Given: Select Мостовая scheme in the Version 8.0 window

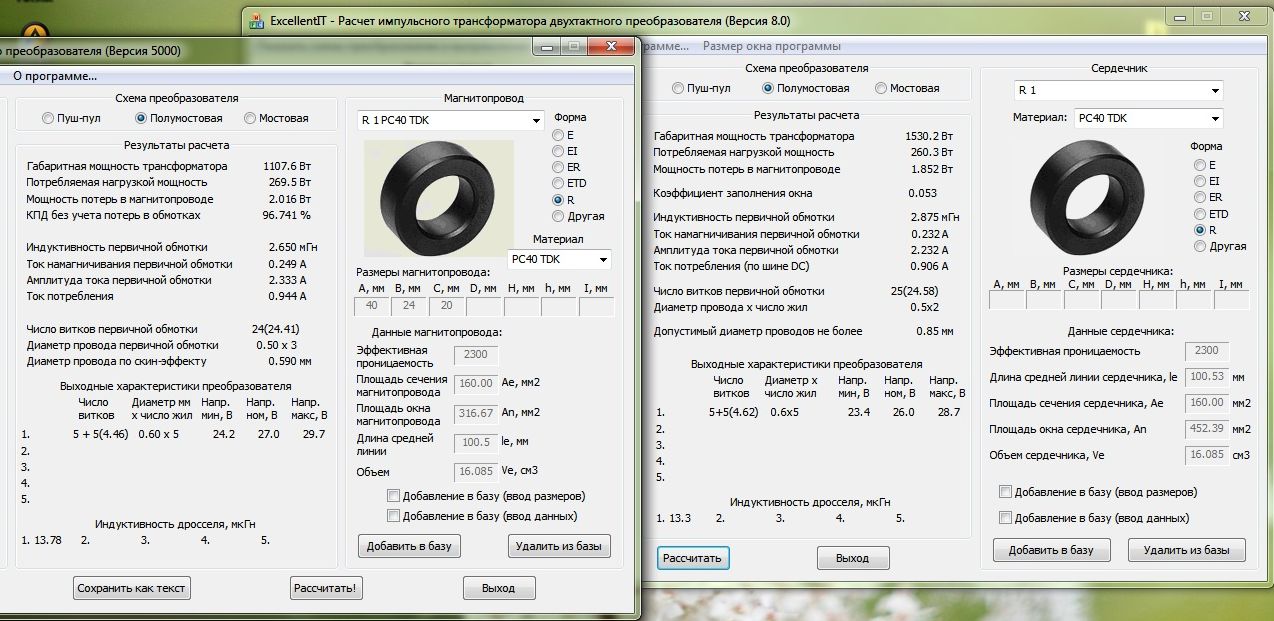Looking at the screenshot, I should point(881,88).
